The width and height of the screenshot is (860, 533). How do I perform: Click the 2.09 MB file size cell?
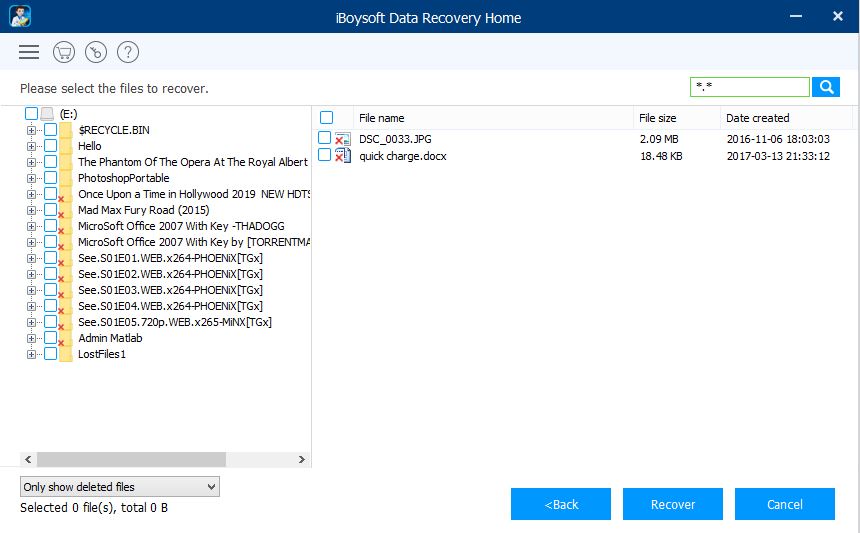tap(659, 139)
